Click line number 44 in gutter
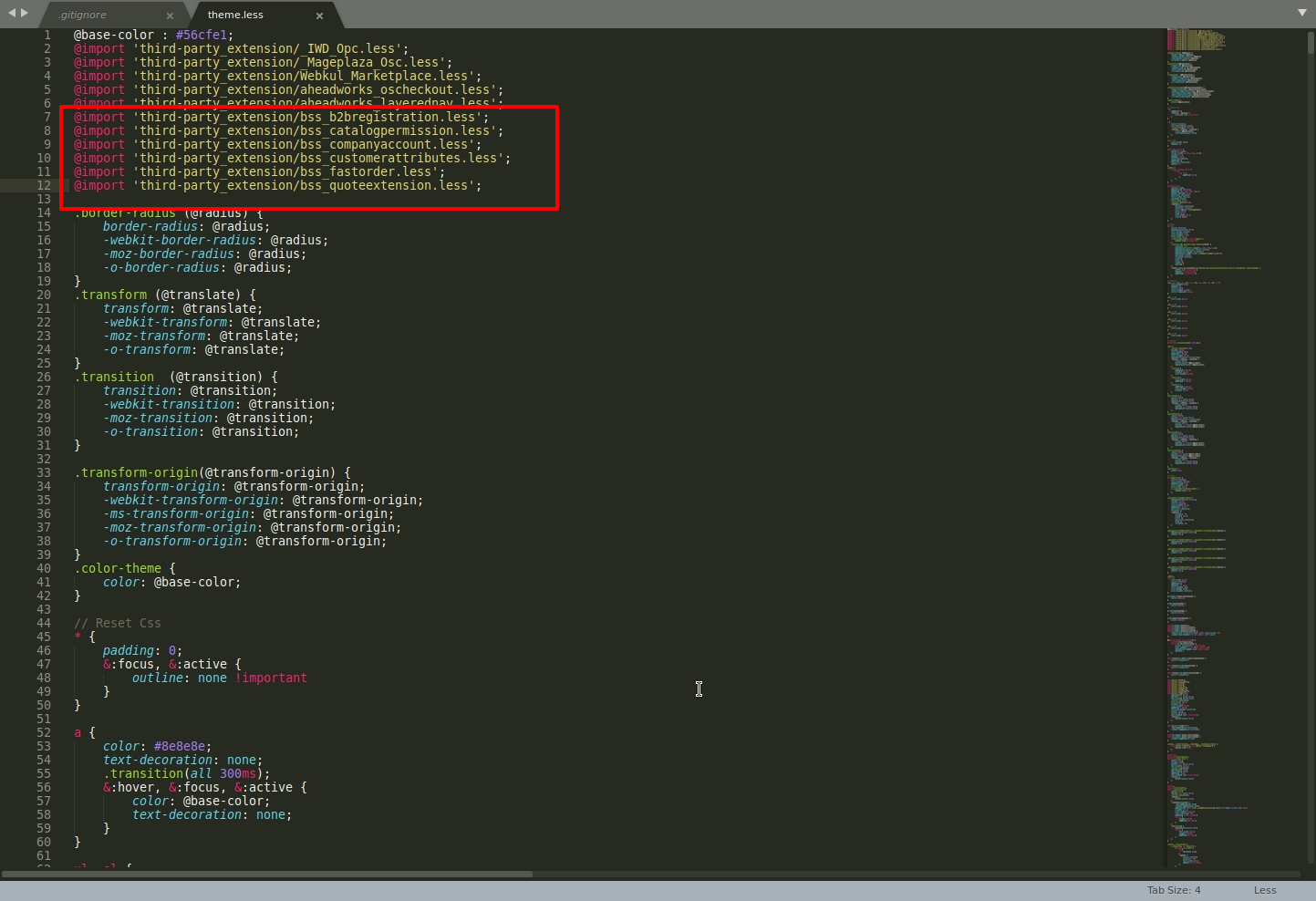Screen dimensions: 1316x901 (x=44, y=623)
